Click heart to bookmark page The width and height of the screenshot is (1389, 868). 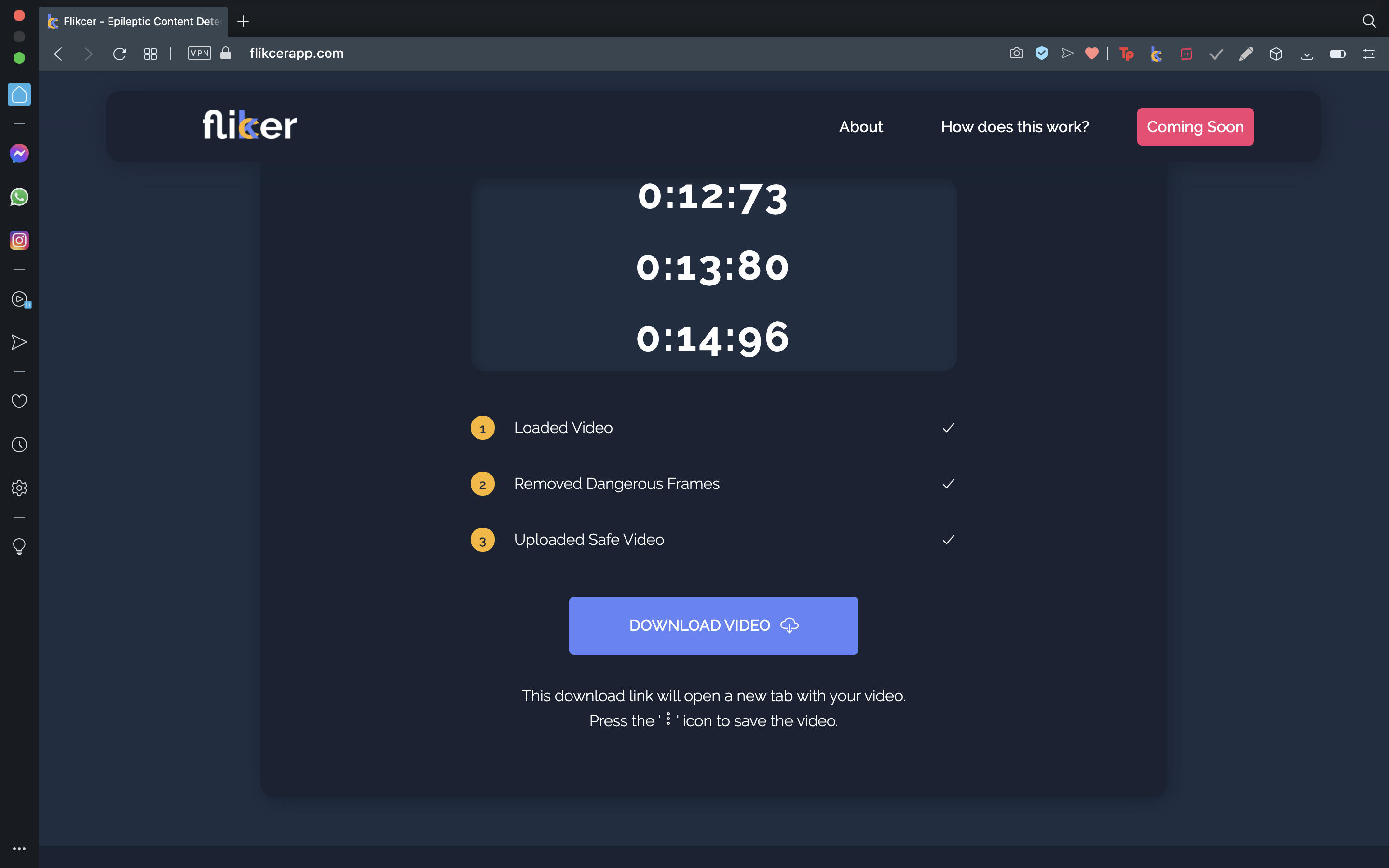[1092, 54]
